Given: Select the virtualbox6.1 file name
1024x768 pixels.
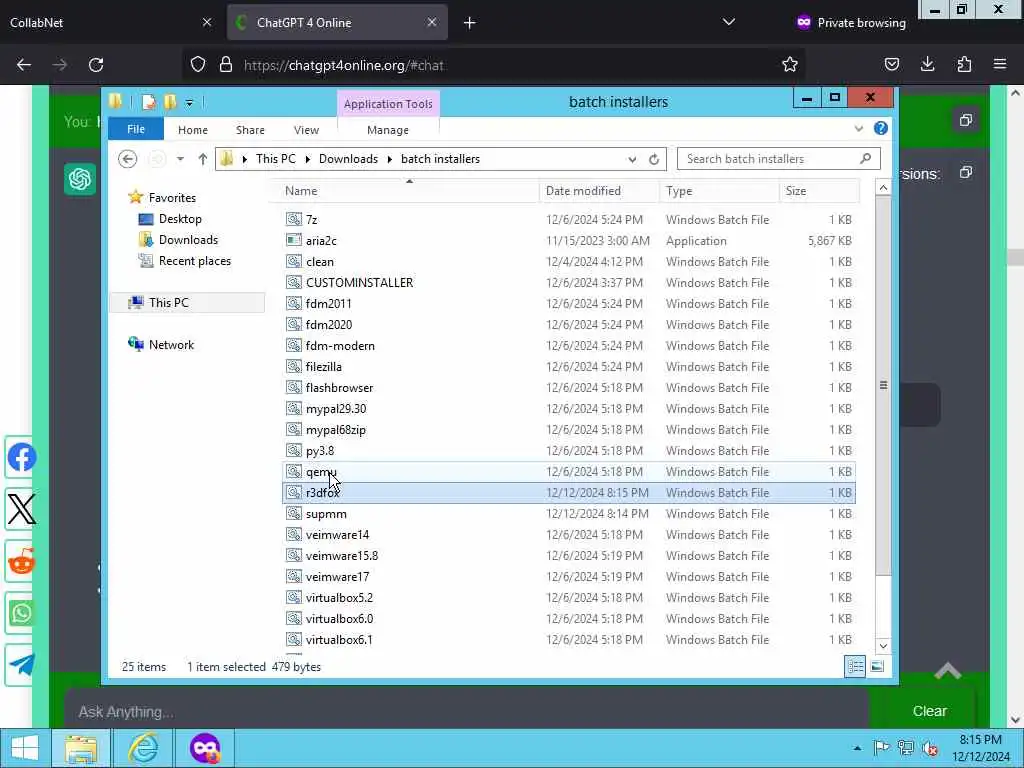Looking at the screenshot, I should coord(339,639).
